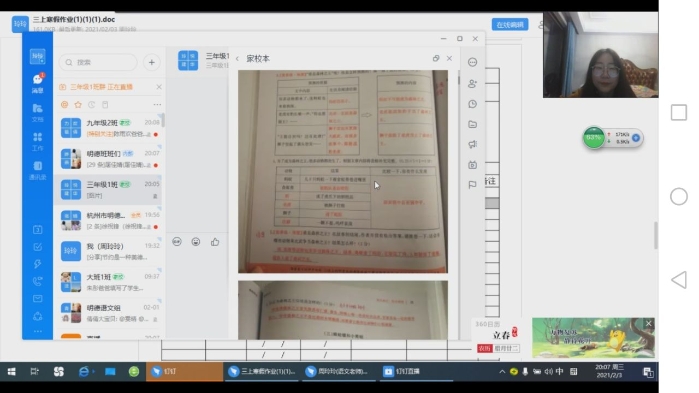This screenshot has height=393, width=699.
Task: Open the Contacts icon in the sidebar
Action: coord(37,170)
